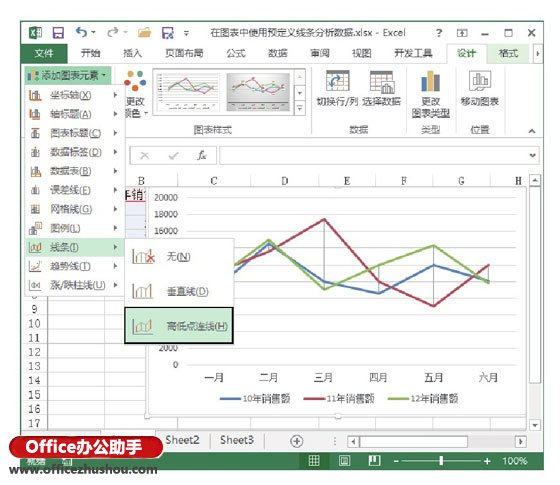Screen dimensions: 560x485
Task: Open the Legend (图例) submenu item
Action: click(x=74, y=228)
